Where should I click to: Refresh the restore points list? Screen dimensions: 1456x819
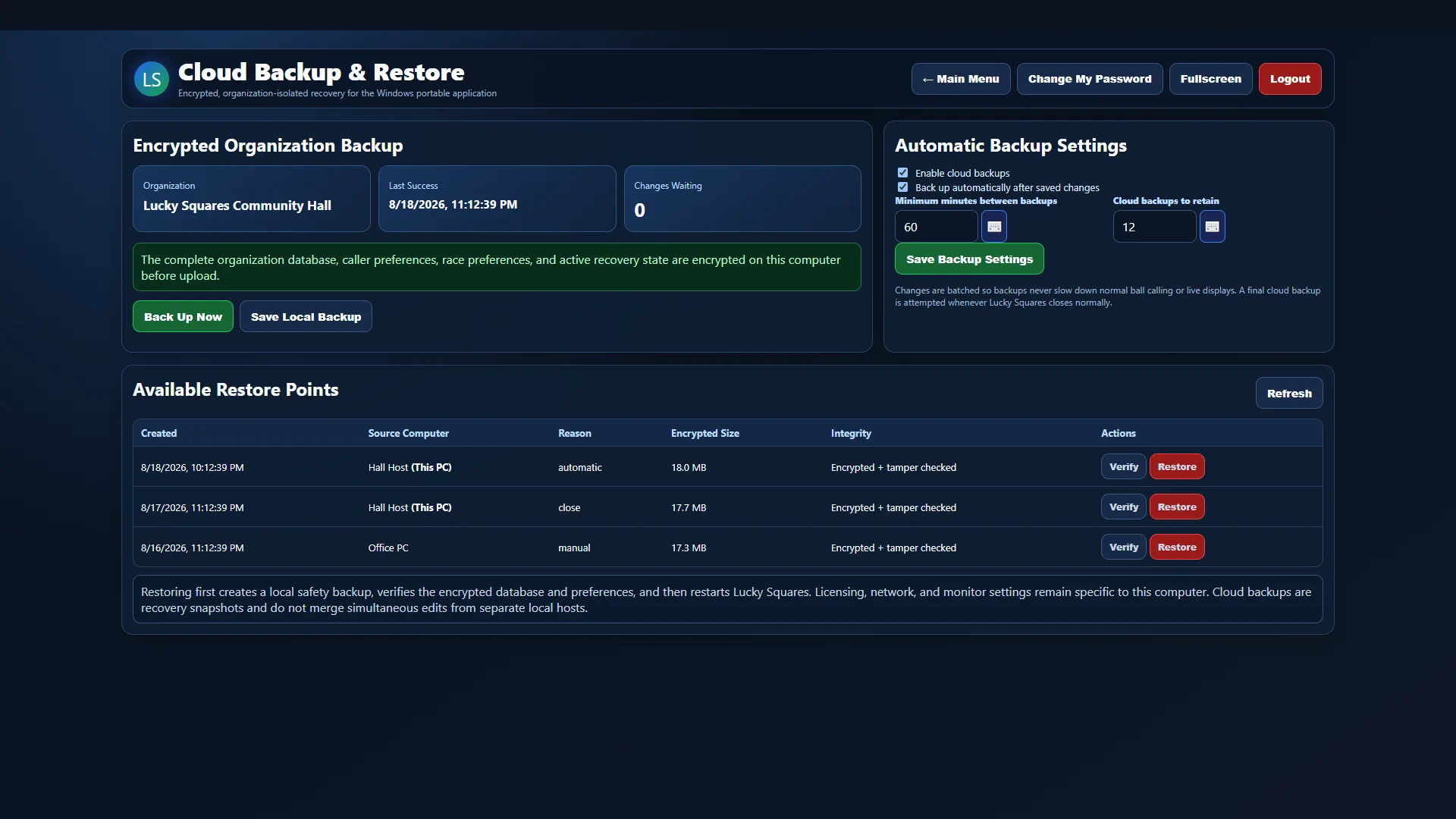pos(1289,393)
